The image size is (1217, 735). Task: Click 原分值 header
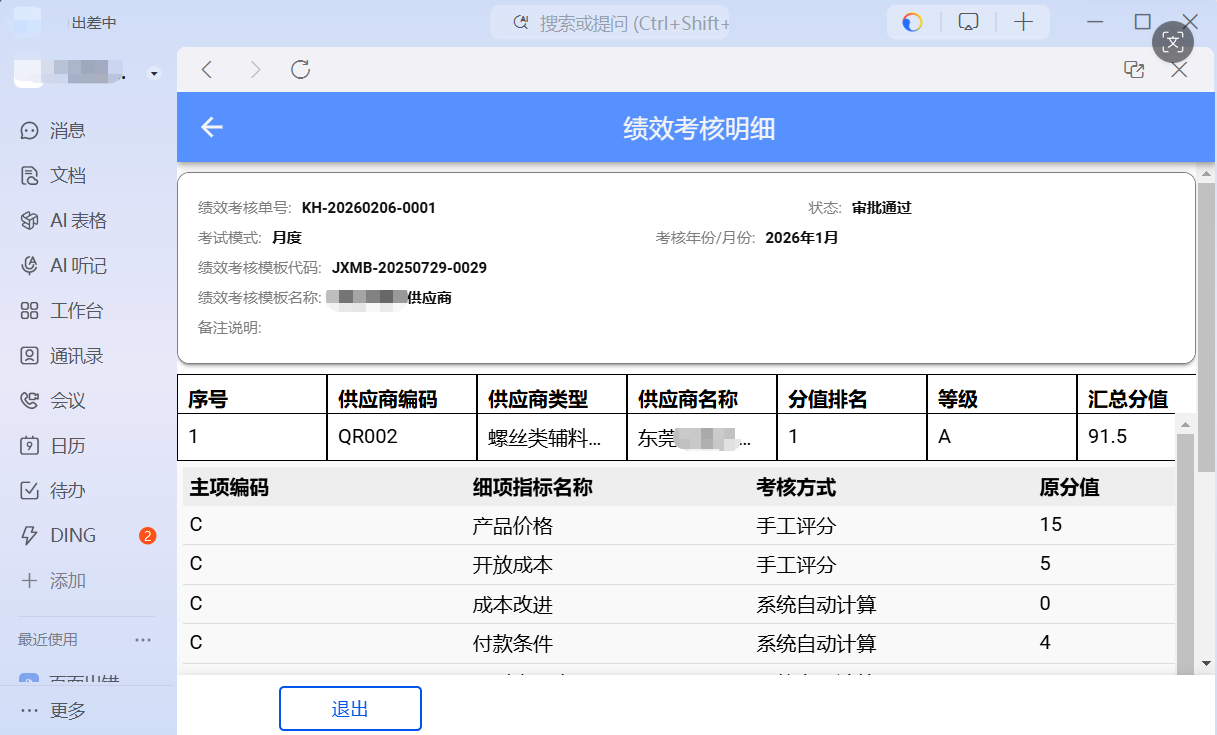tap(1070, 488)
